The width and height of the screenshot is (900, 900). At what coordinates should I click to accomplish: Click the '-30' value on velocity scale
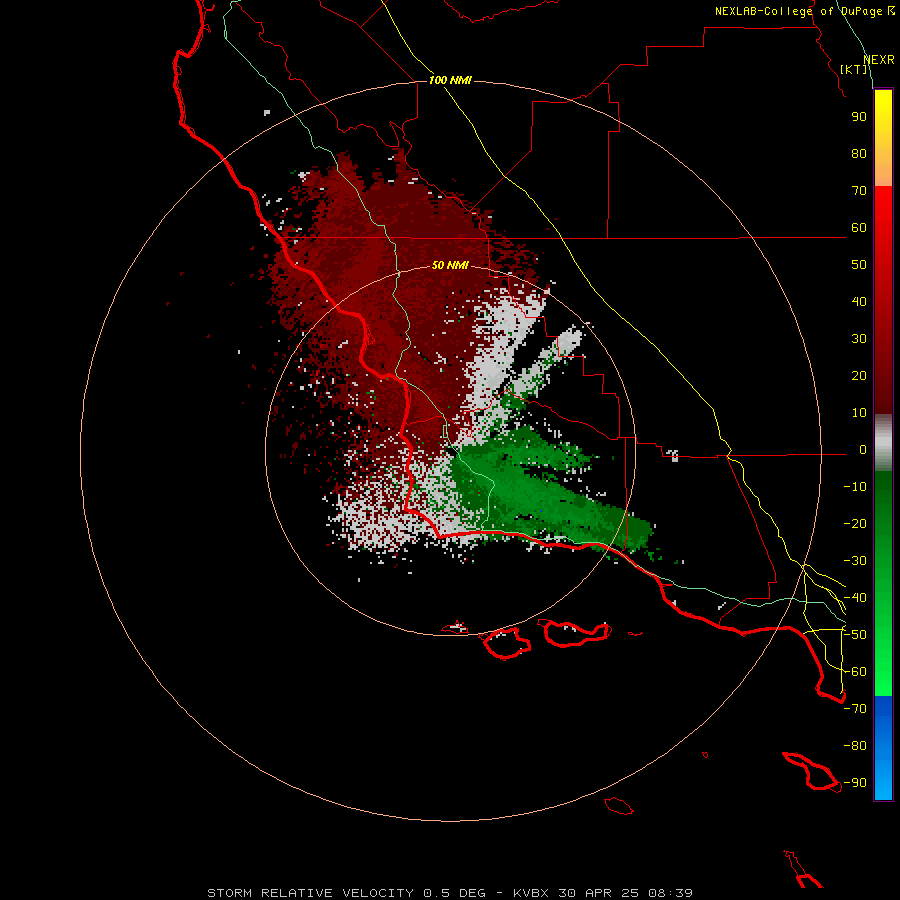(855, 561)
